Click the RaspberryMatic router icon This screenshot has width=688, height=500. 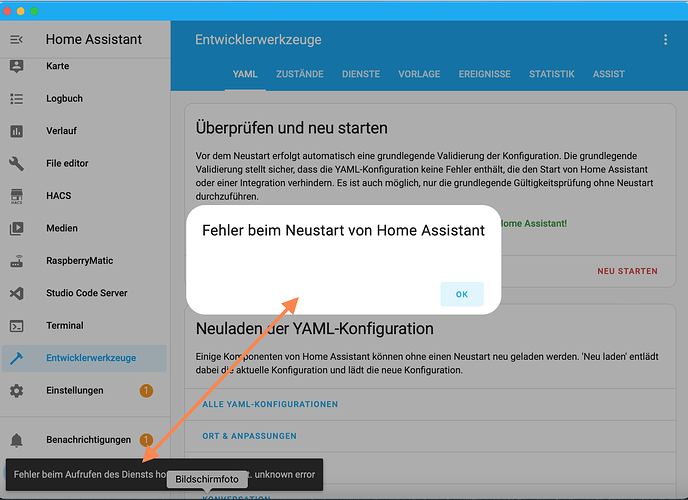[16, 261]
